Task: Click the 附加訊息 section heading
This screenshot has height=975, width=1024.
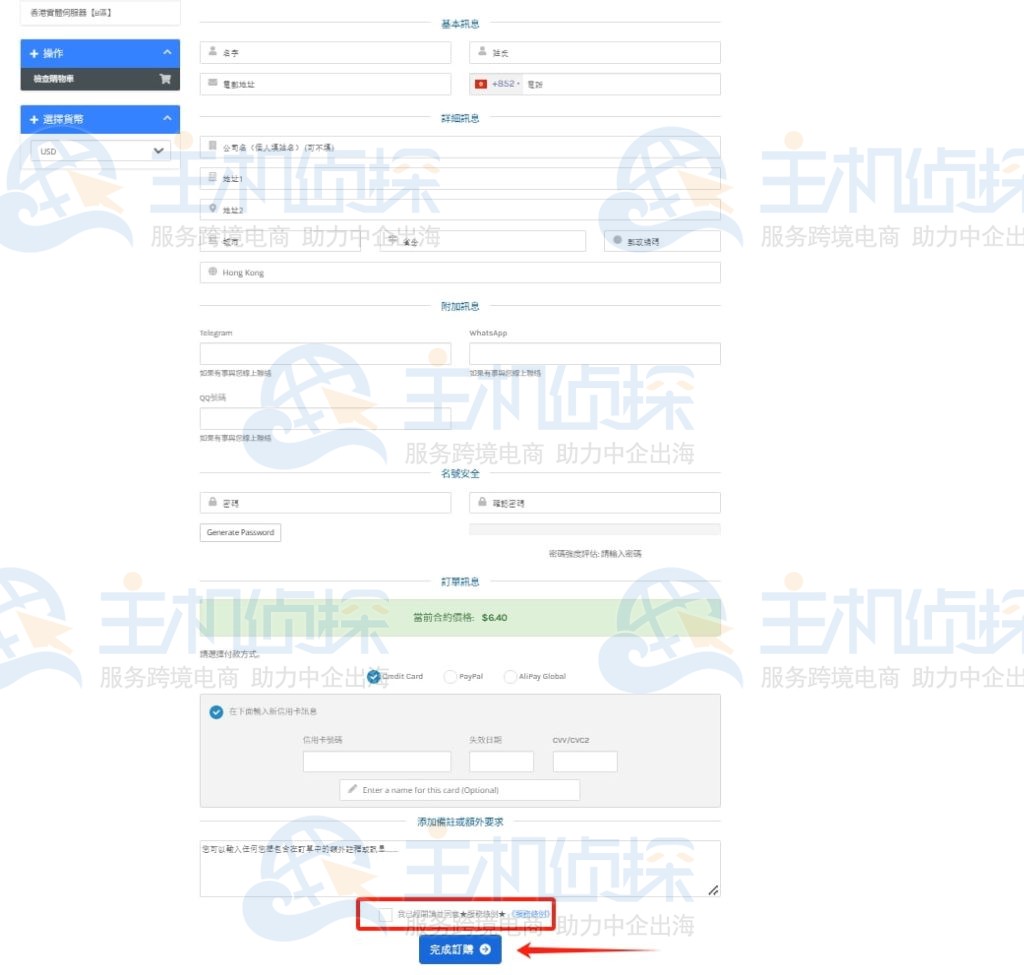Action: point(460,306)
